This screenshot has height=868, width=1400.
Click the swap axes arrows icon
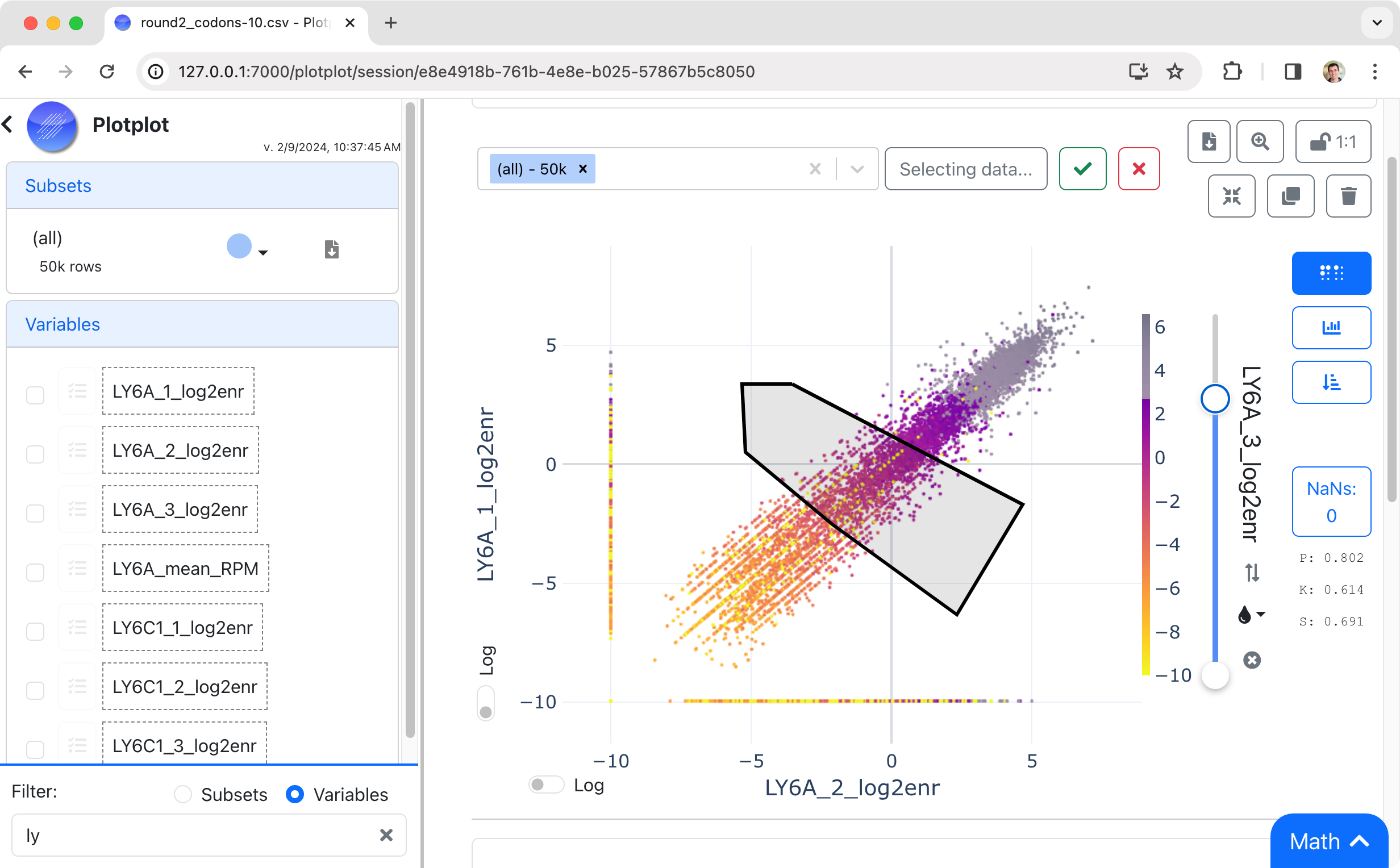tap(1252, 574)
